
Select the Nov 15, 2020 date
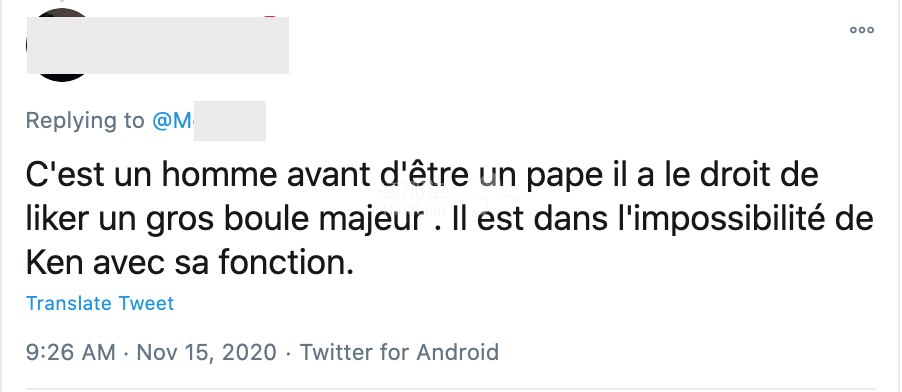point(206,352)
